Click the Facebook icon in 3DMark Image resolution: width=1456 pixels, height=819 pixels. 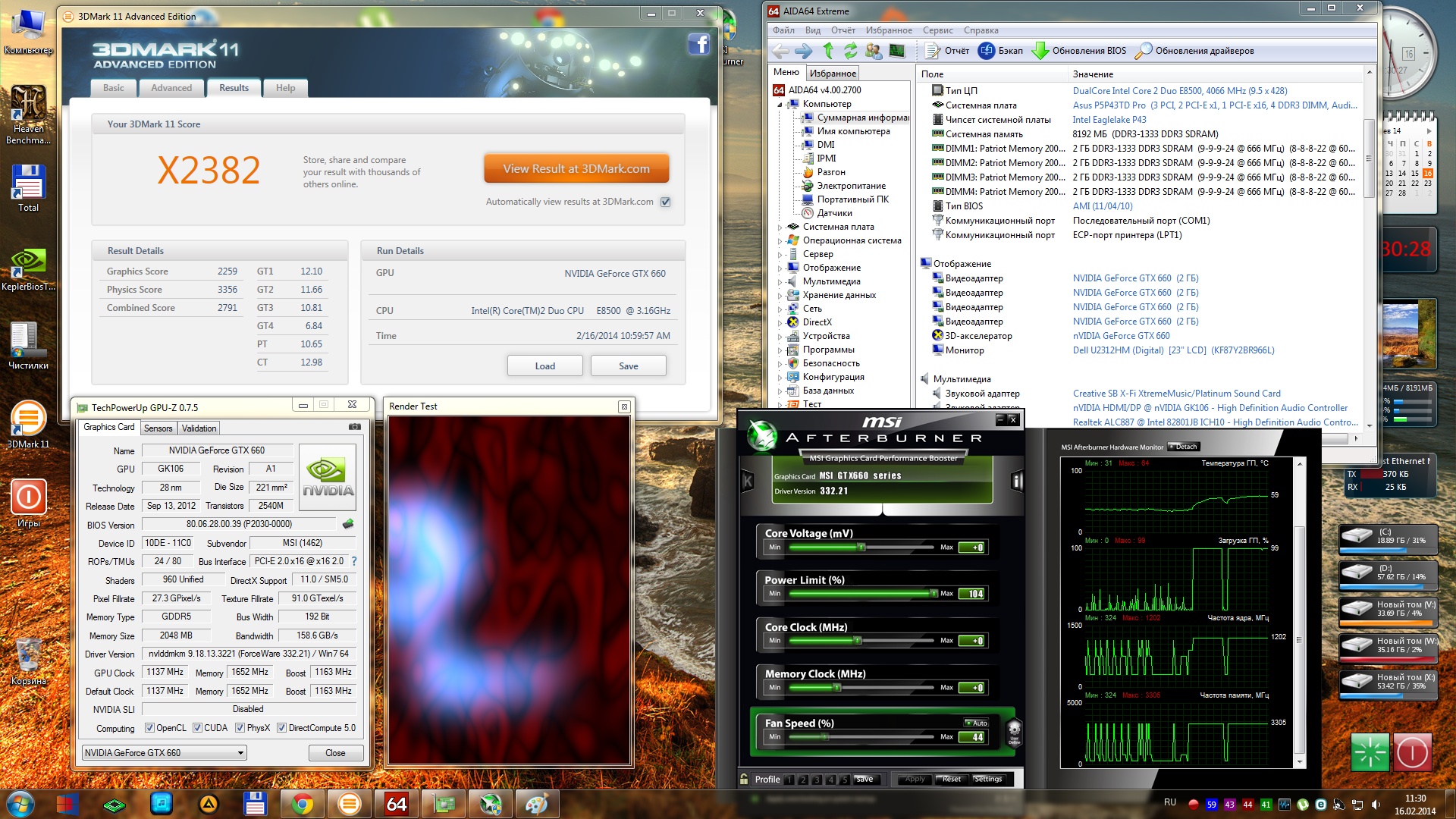click(698, 45)
